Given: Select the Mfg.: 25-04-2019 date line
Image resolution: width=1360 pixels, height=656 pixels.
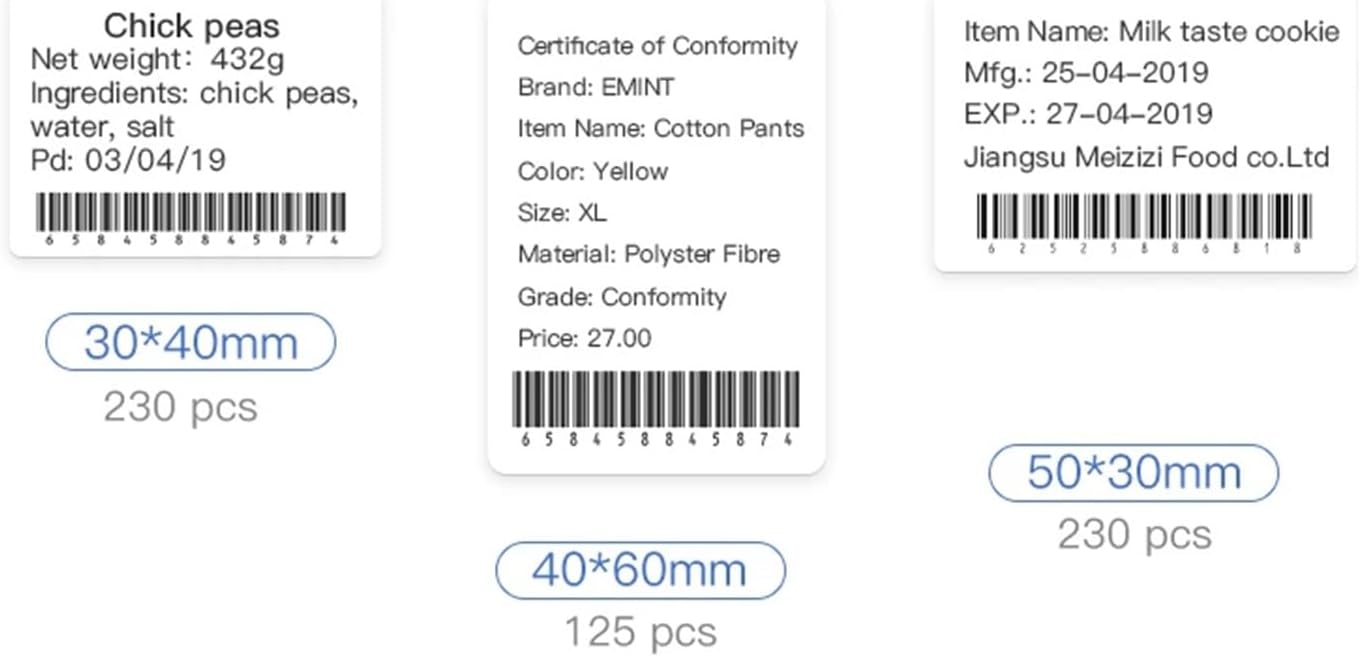Looking at the screenshot, I should (1086, 72).
